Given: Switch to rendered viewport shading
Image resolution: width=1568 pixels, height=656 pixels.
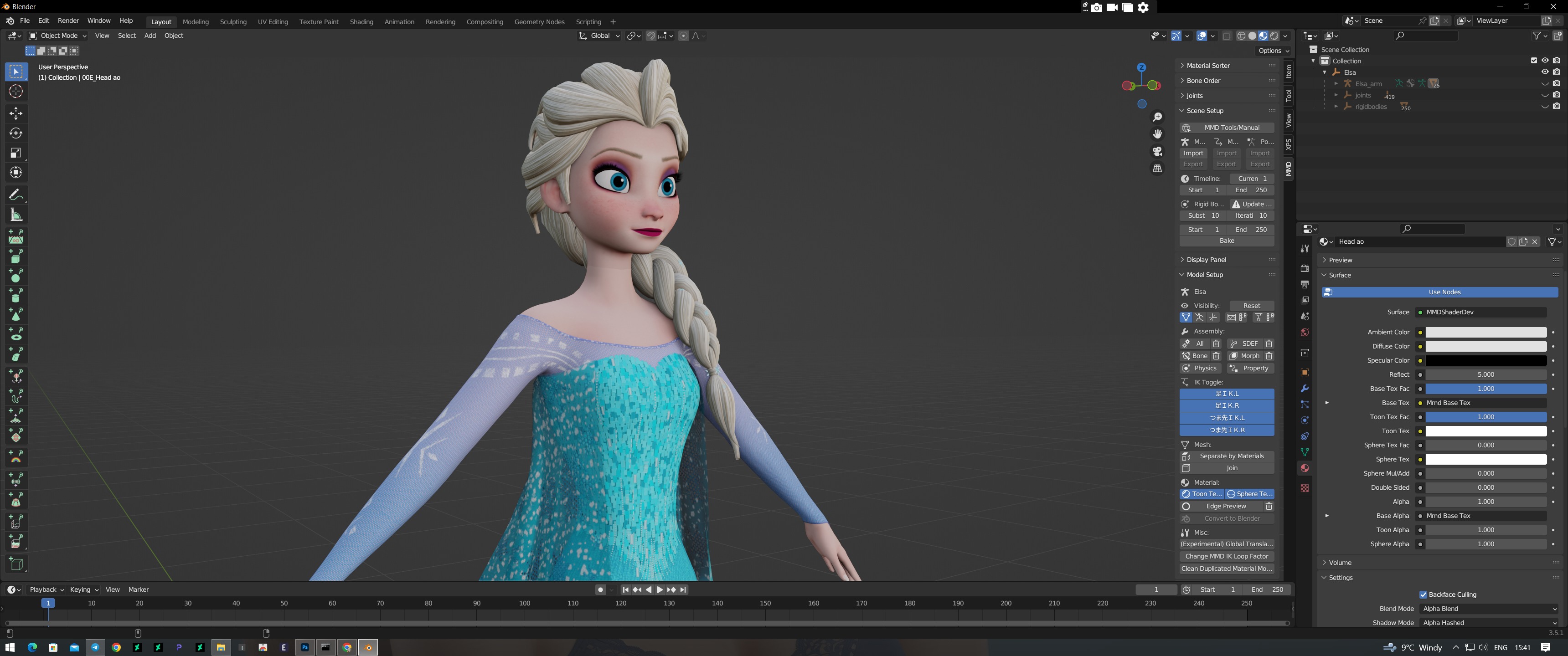Looking at the screenshot, I should (x=1274, y=36).
